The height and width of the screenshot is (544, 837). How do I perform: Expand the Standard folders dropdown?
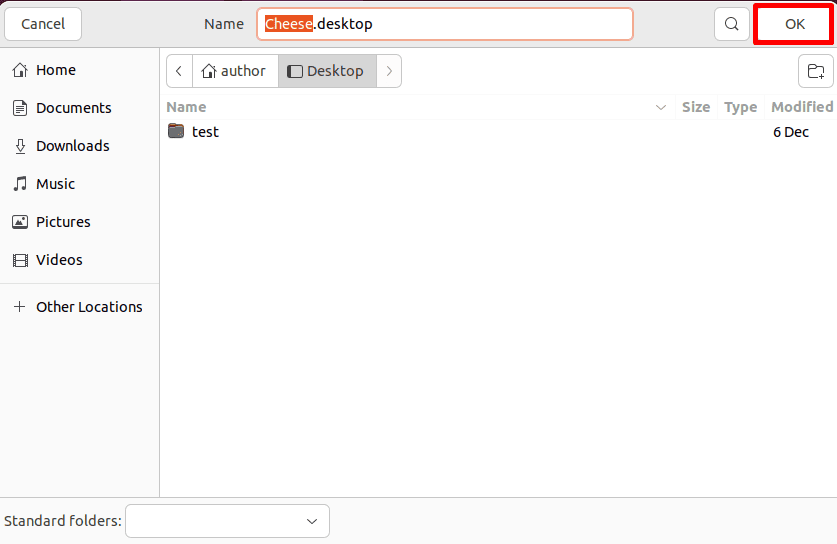[227, 521]
